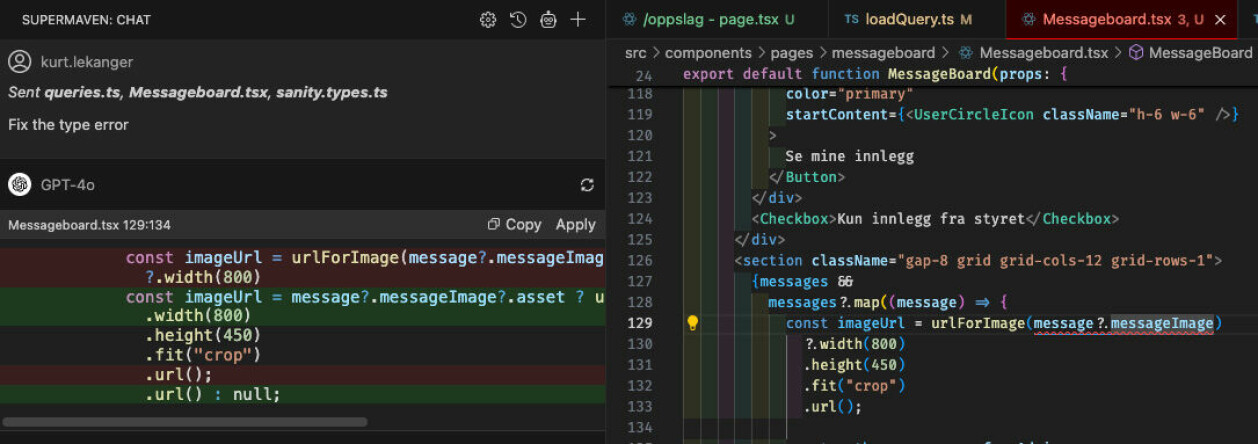The height and width of the screenshot is (444, 1258).
Task: Open the pages breadcrumb segment
Action: pos(790,53)
